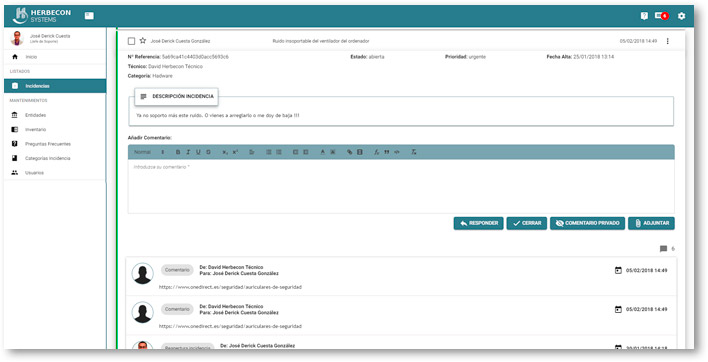Open the settings gear icon
The image size is (708, 362).
tap(681, 16)
